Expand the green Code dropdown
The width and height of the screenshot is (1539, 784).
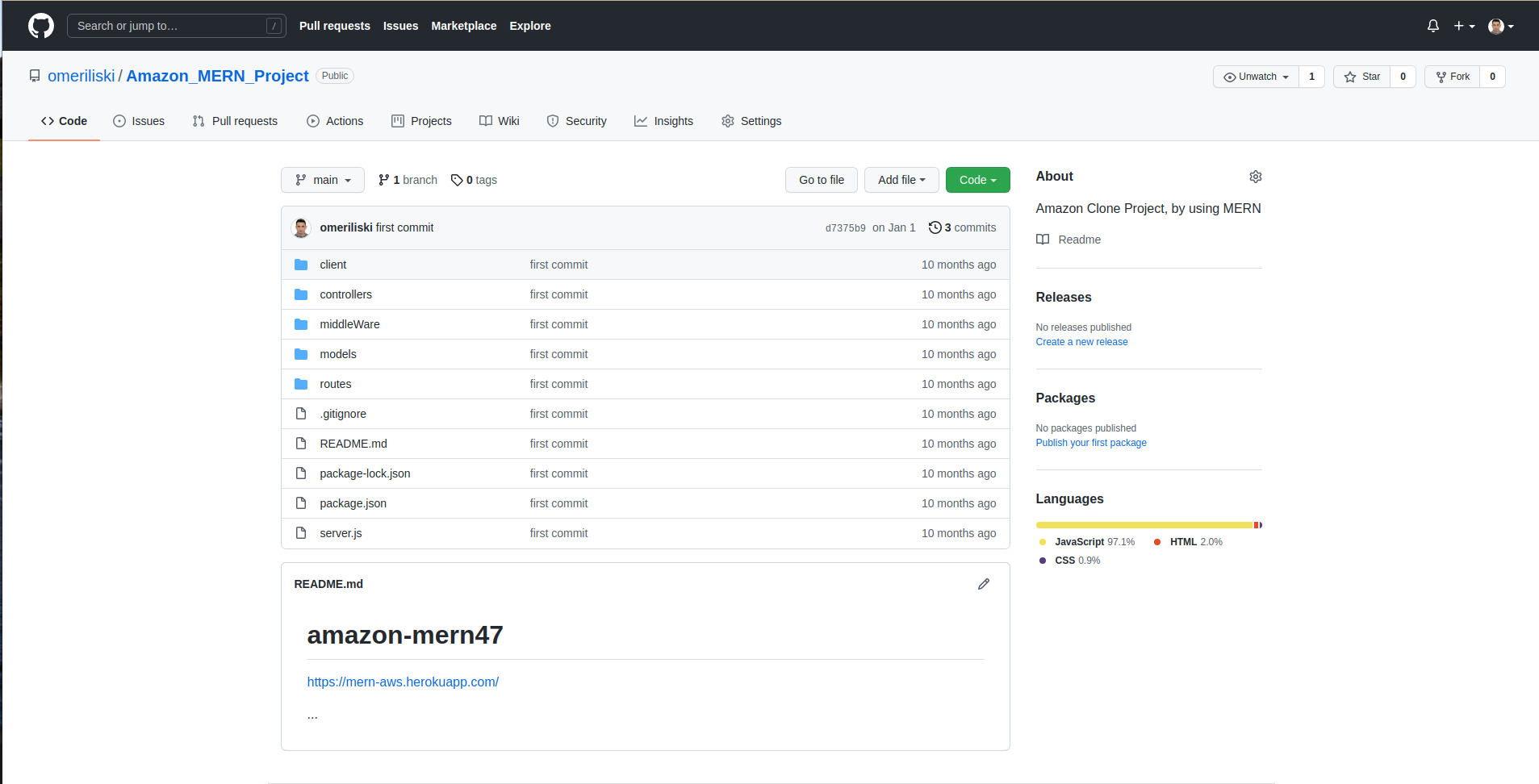coord(977,180)
